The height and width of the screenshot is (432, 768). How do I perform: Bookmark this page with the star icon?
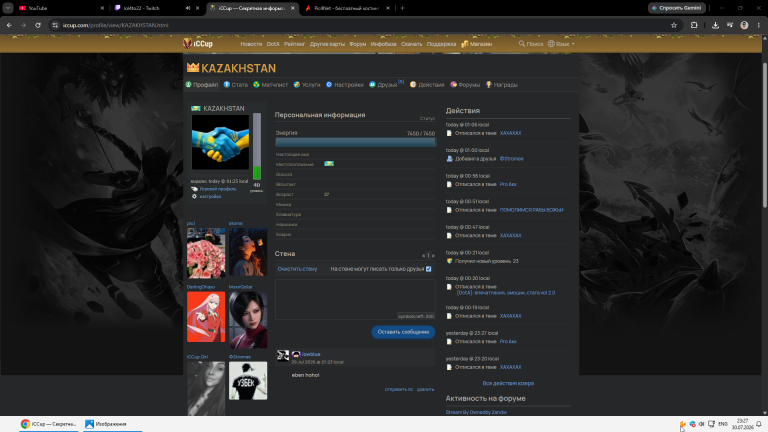click(674, 25)
